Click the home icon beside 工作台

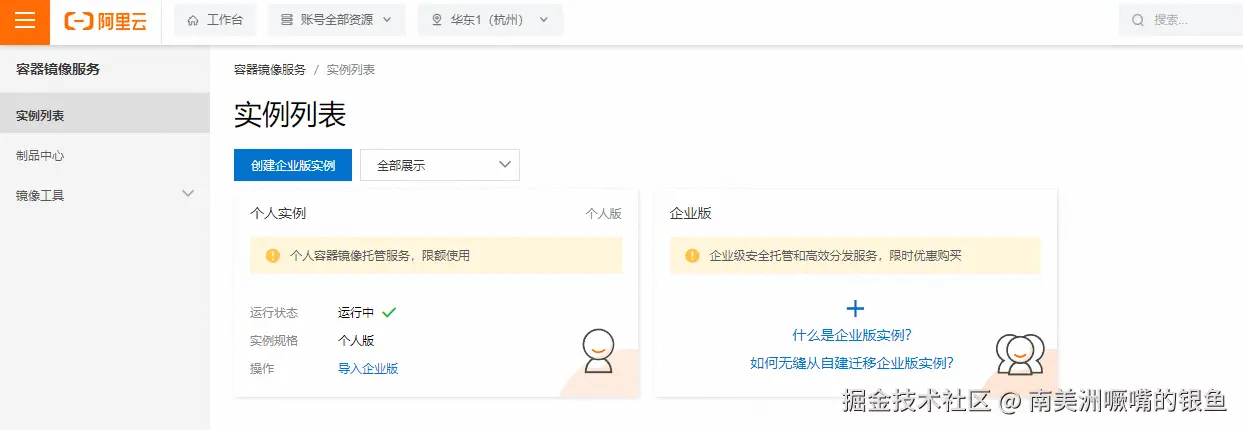pos(193,20)
